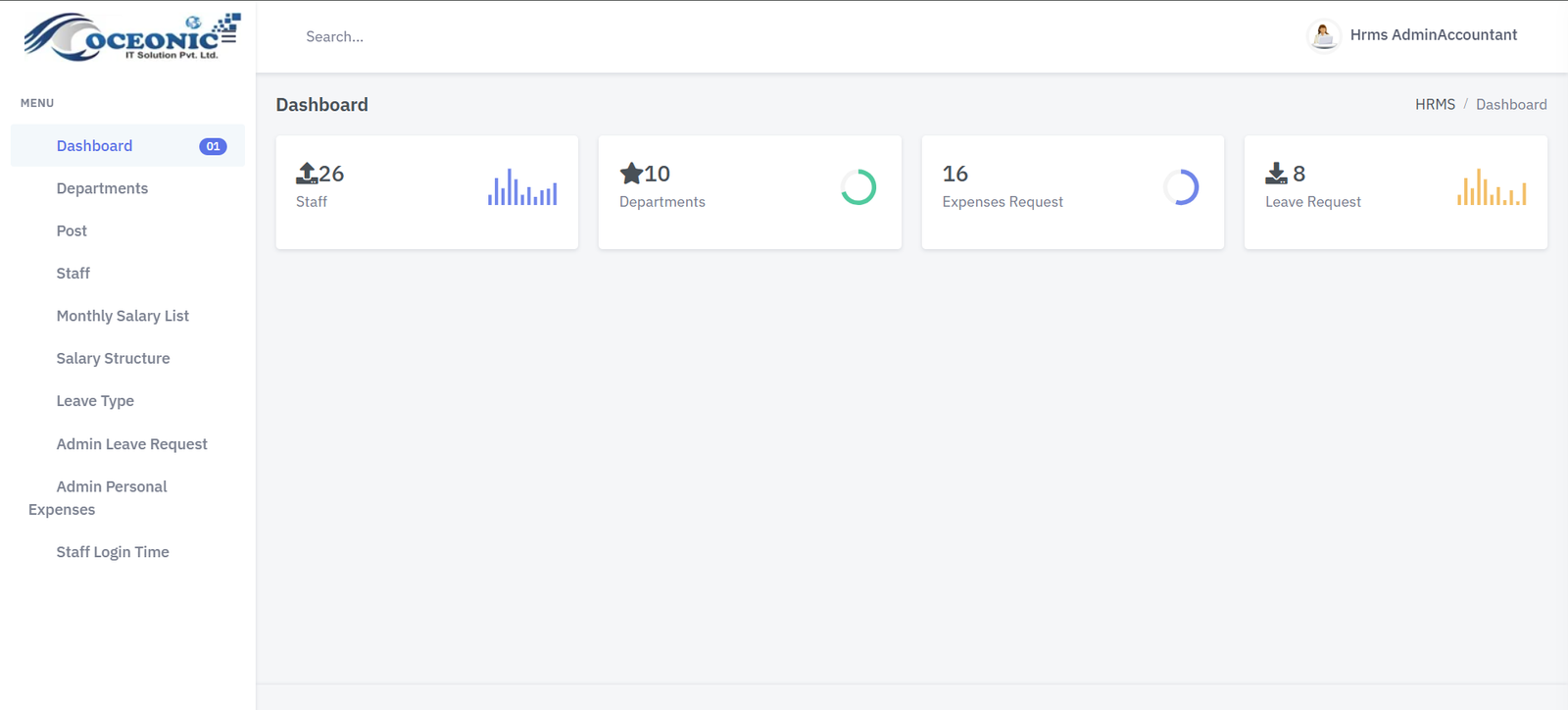Click the orange bar chart on Leave card
Image resolution: width=1568 pixels, height=710 pixels.
tap(1492, 187)
